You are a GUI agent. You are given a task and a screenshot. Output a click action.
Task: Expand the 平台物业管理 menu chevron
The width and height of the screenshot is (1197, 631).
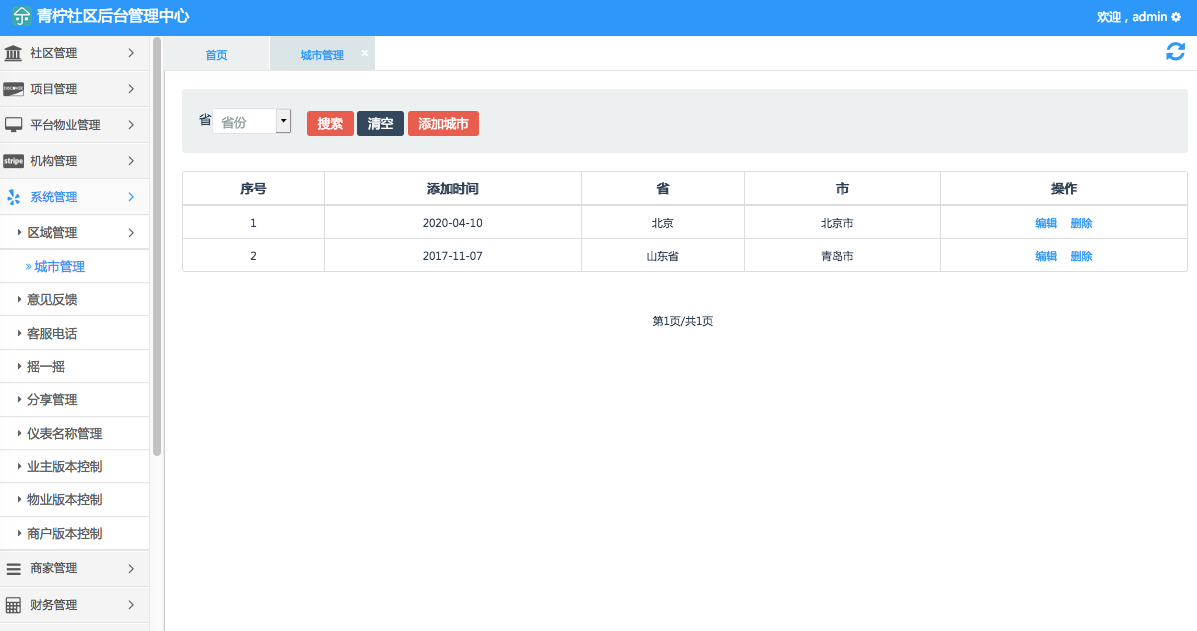tap(131, 124)
